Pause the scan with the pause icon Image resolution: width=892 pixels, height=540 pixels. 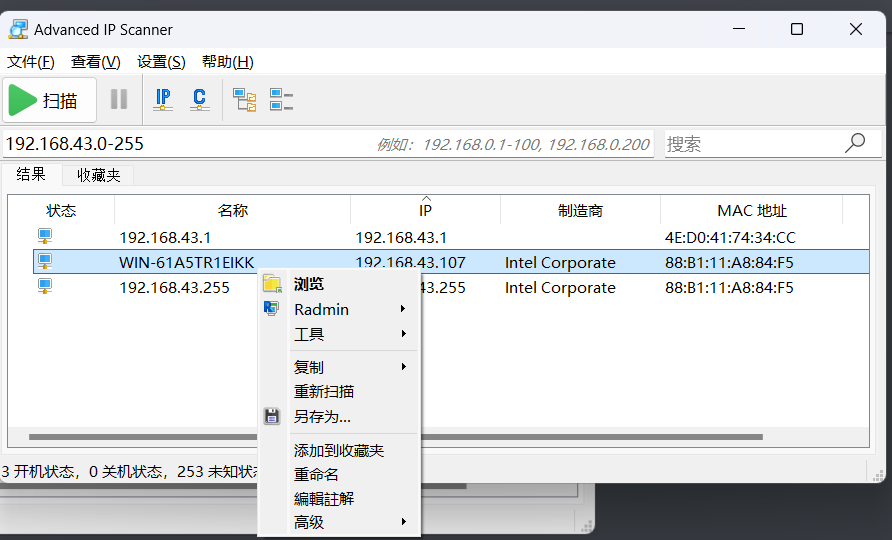119,100
